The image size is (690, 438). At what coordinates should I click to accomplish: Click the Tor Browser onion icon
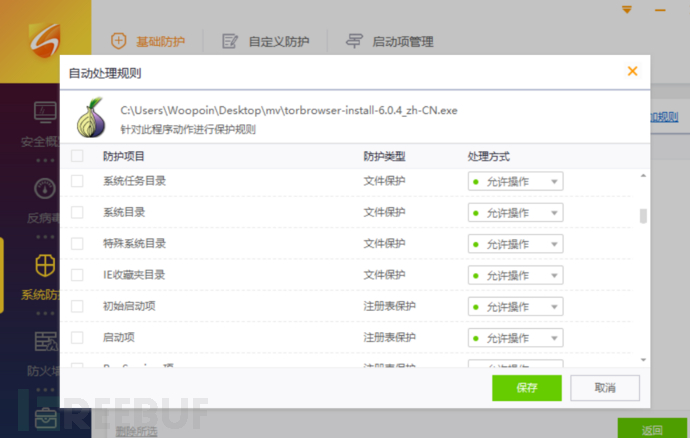point(91,117)
